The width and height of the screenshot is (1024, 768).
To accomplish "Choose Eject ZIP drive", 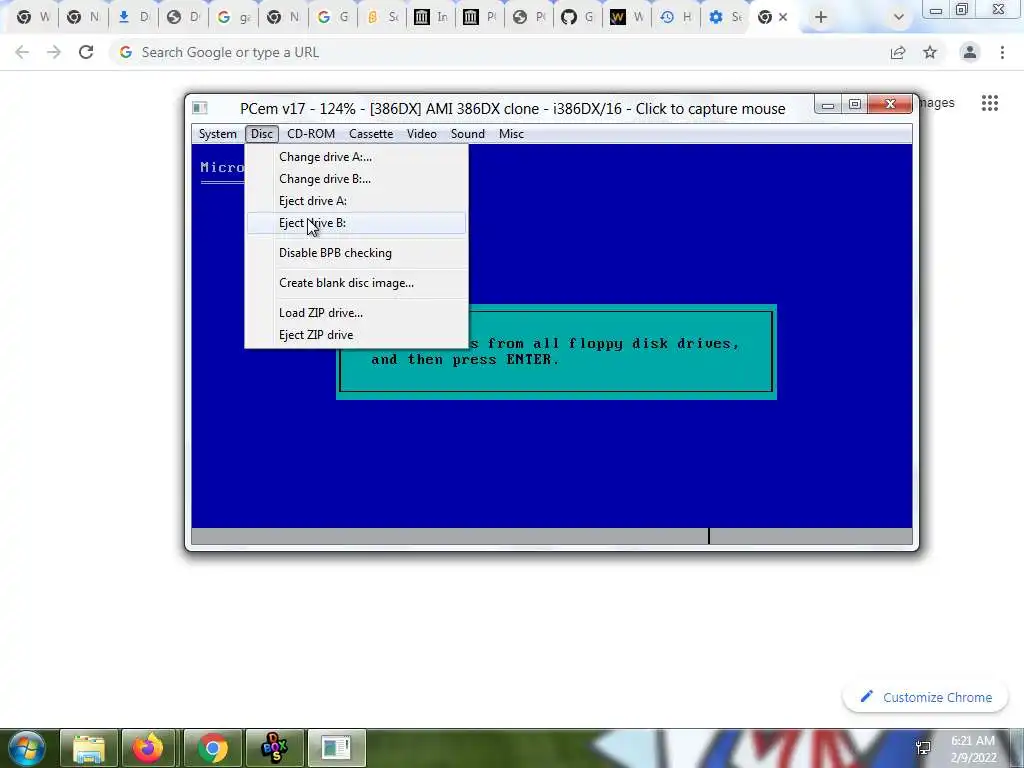I will click(x=357, y=335).
